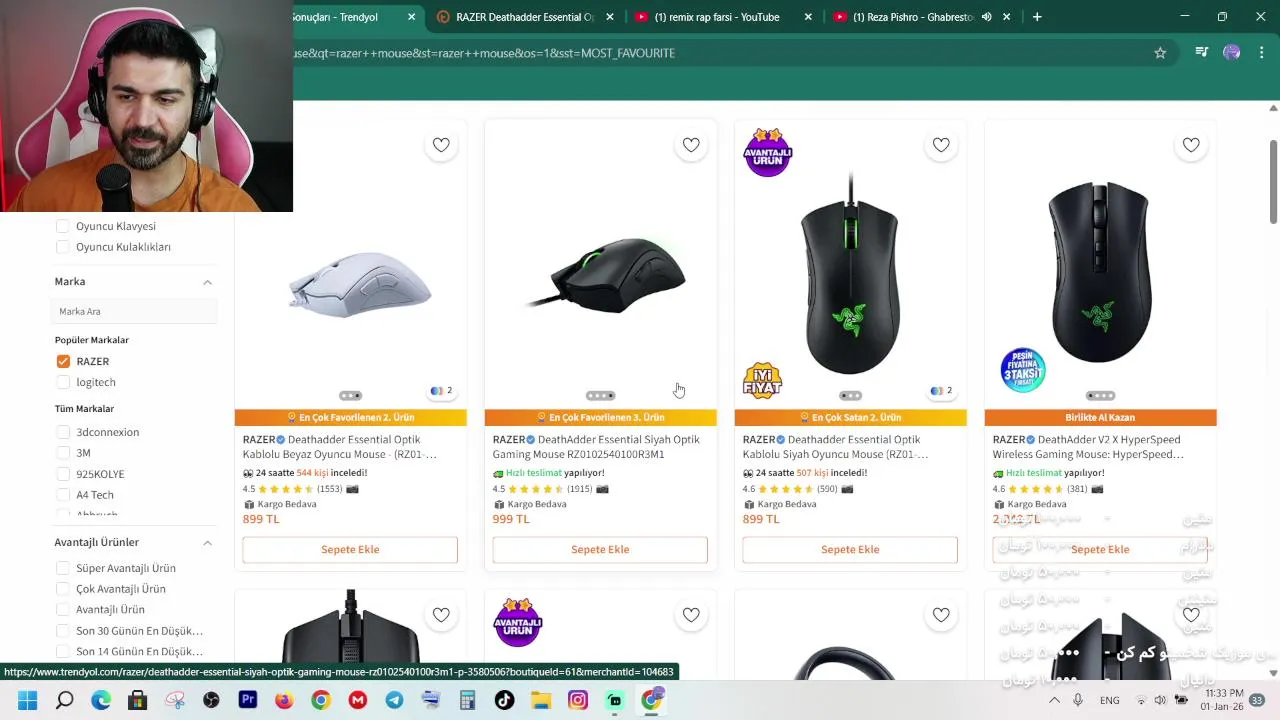Open the black DeathAdder Essential 899 TL product image
This screenshot has height=720, width=1280.
coord(850,272)
